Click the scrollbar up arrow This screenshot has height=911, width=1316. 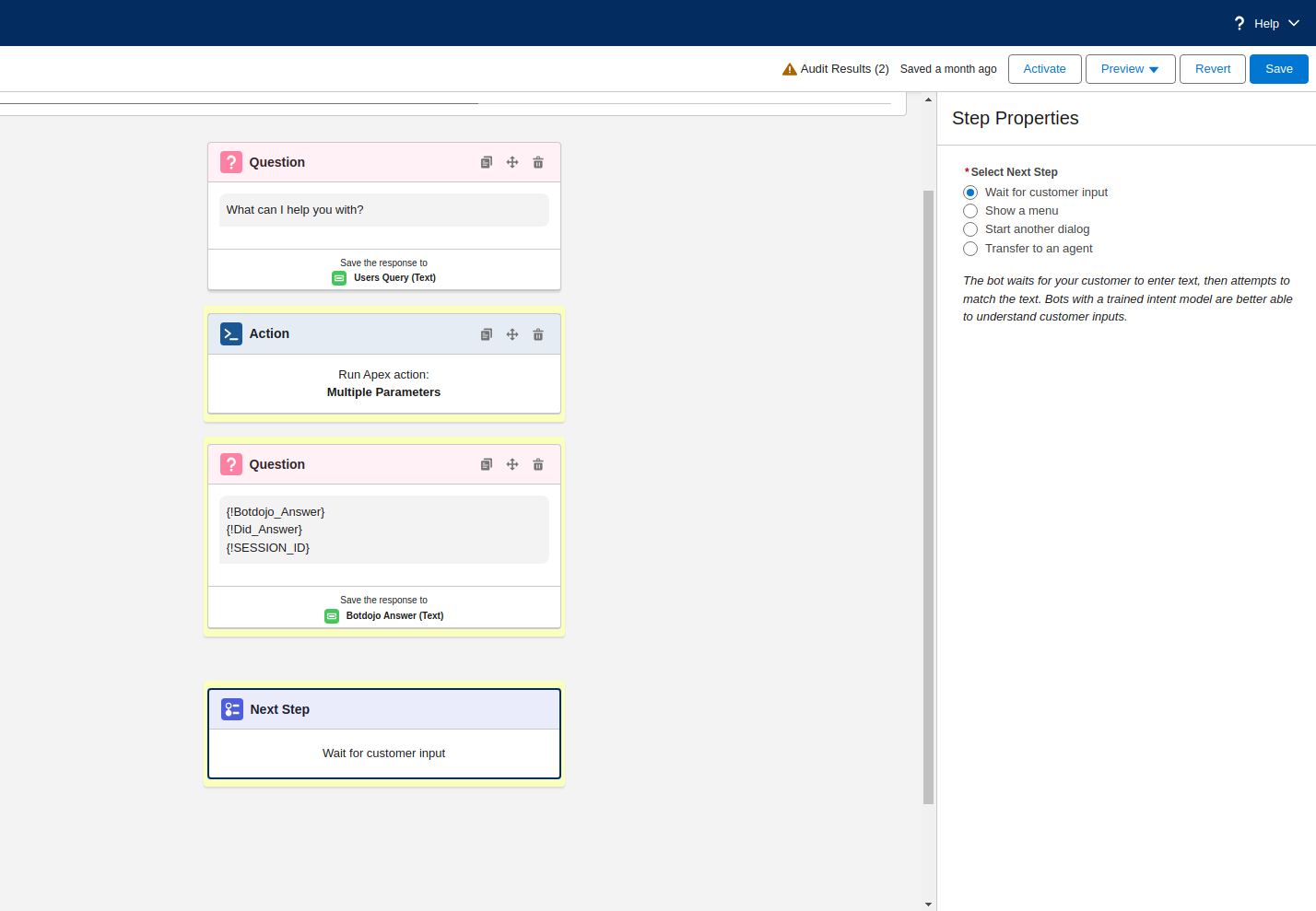click(929, 99)
